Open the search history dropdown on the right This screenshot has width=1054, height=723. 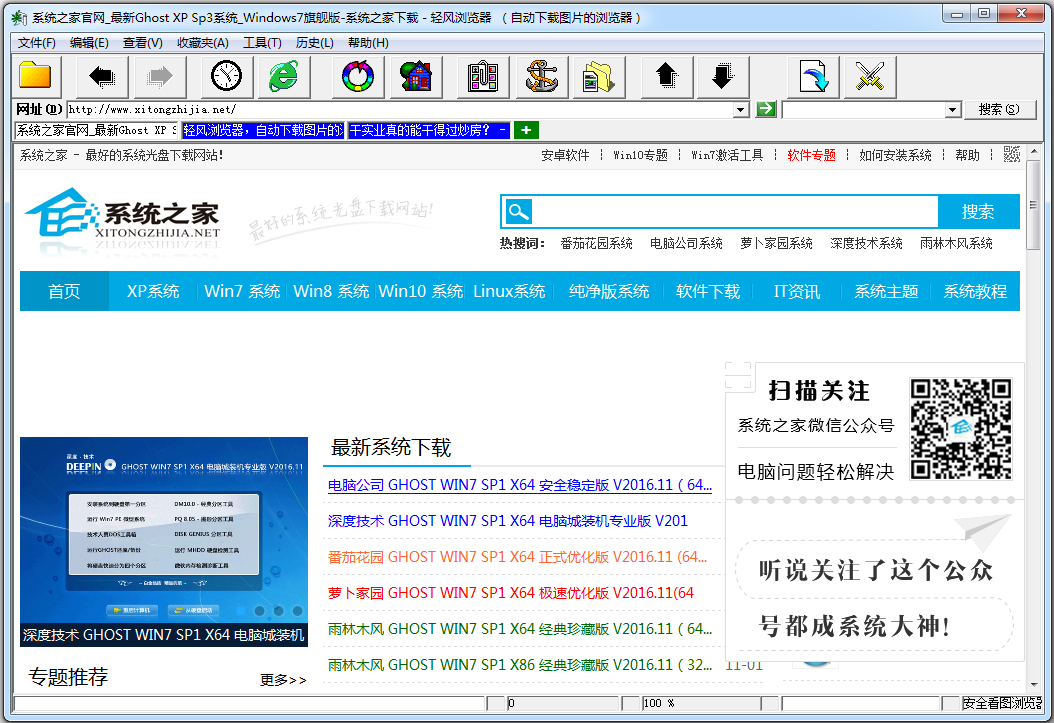pyautogui.click(x=951, y=108)
